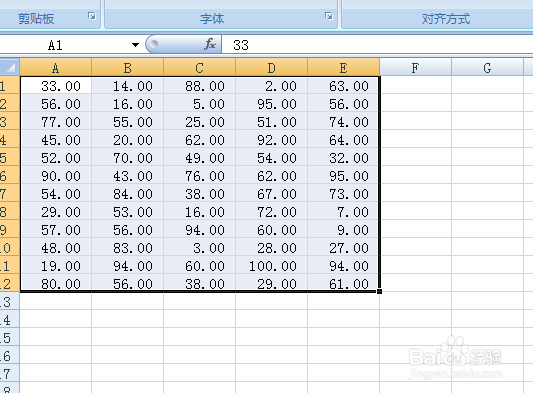
Task: Click the insert function fx icon
Action: (x=210, y=44)
